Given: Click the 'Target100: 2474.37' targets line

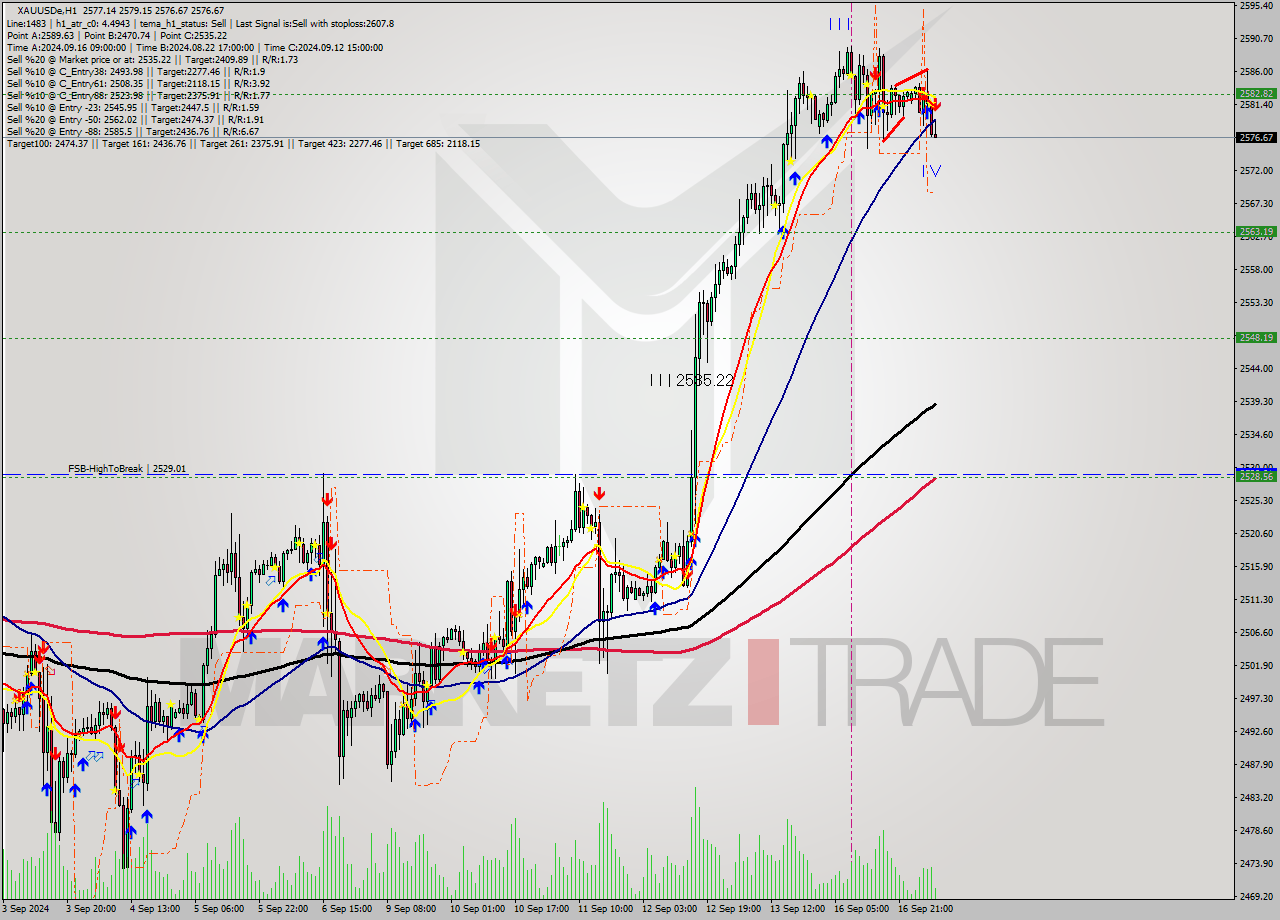Looking at the screenshot, I should point(243,143).
